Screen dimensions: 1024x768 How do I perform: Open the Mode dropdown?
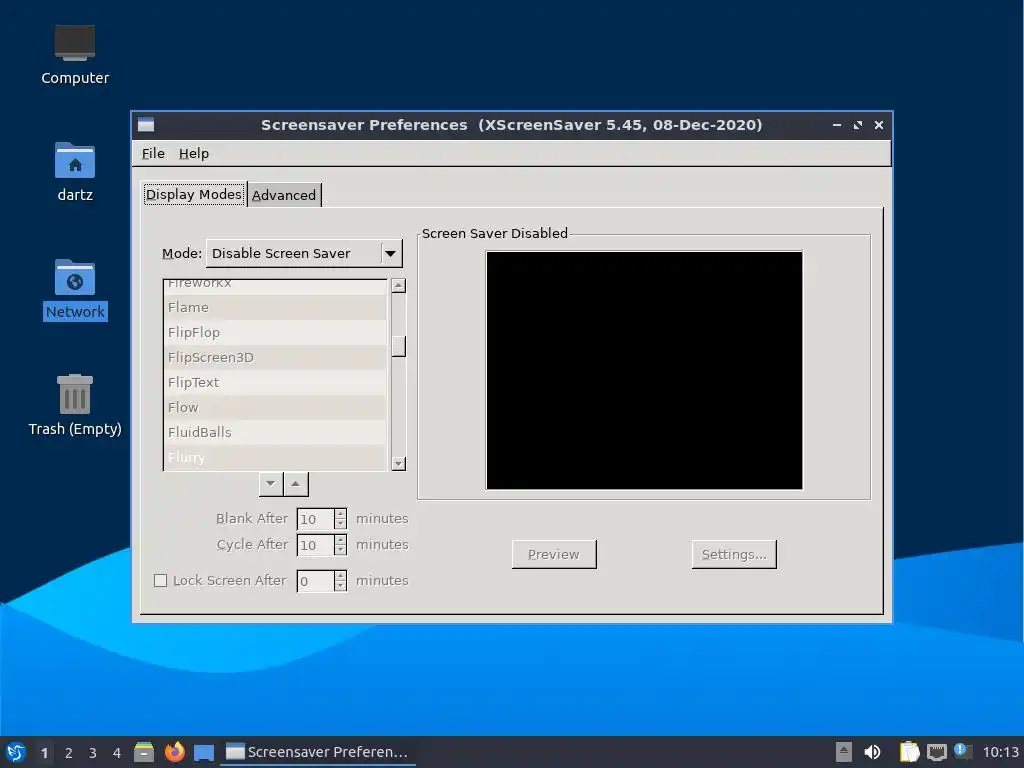(304, 253)
